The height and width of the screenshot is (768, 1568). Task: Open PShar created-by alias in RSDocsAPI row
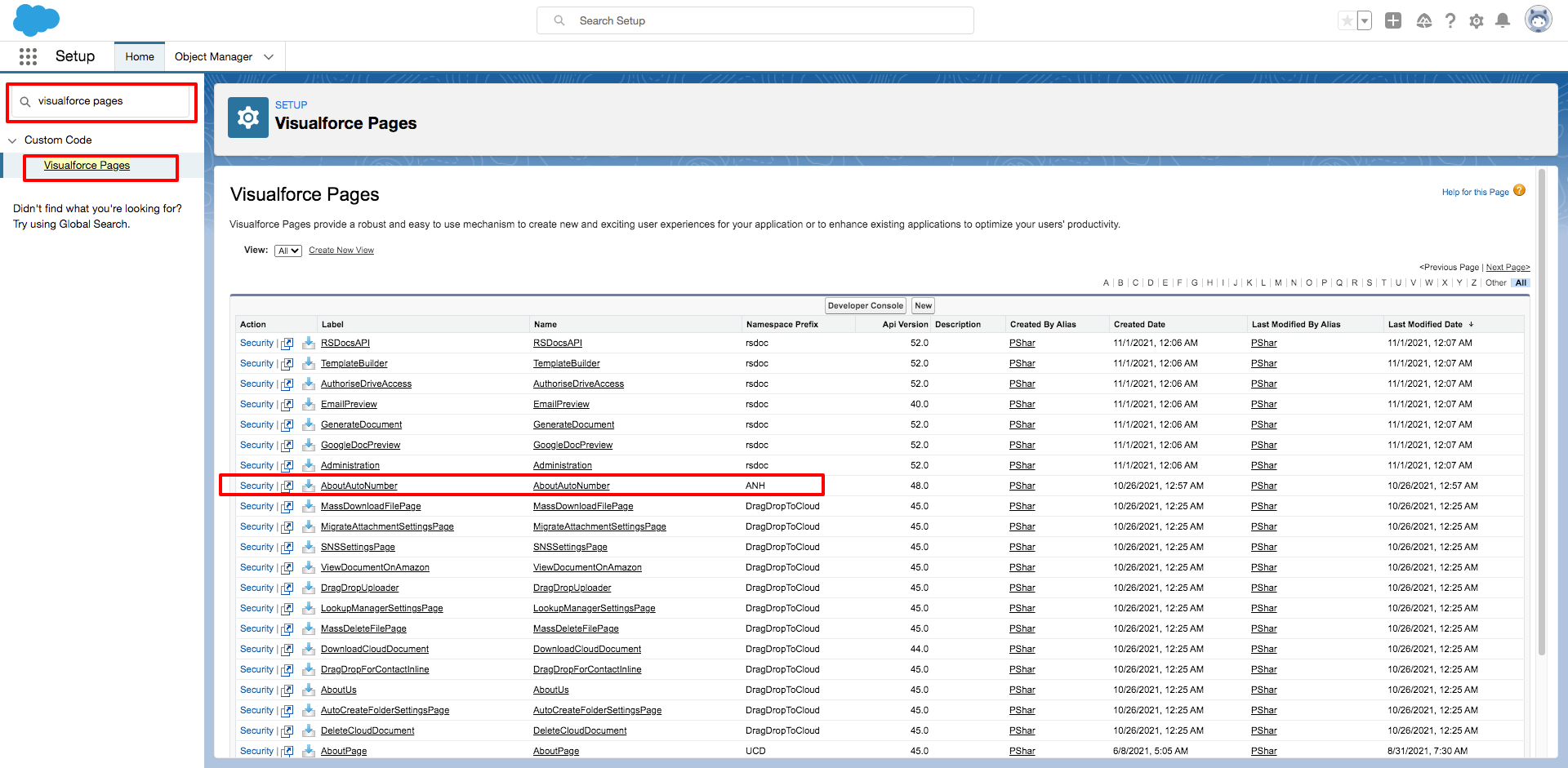click(1022, 343)
